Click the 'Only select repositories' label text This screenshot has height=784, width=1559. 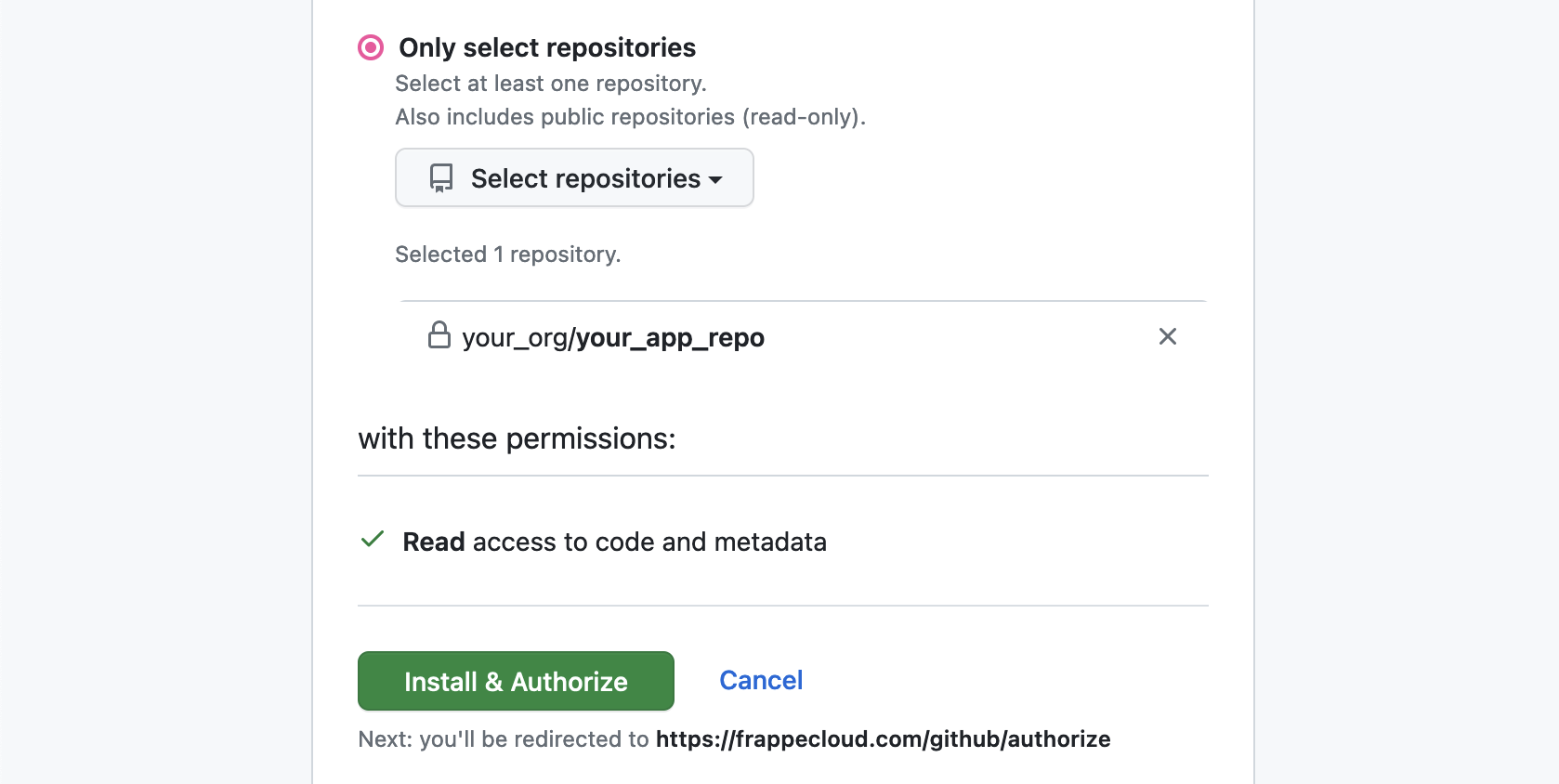pyautogui.click(x=547, y=47)
